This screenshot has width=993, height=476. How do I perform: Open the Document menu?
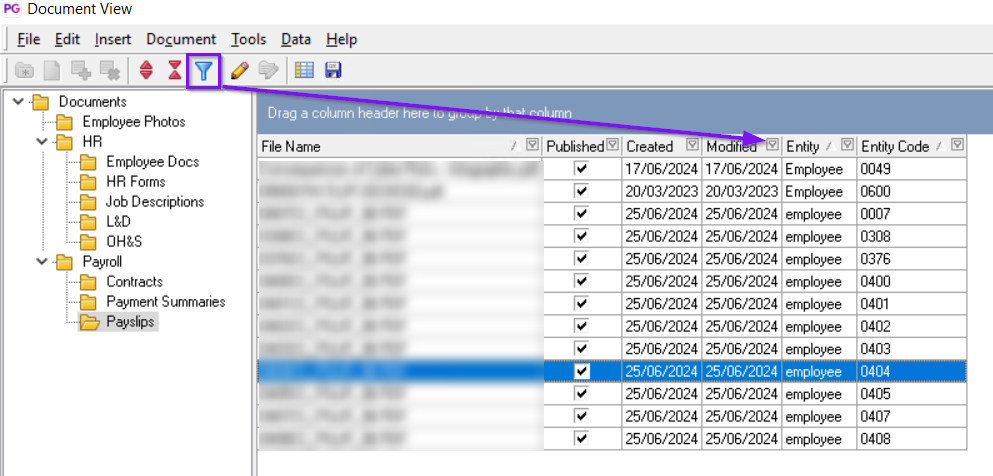coord(180,39)
